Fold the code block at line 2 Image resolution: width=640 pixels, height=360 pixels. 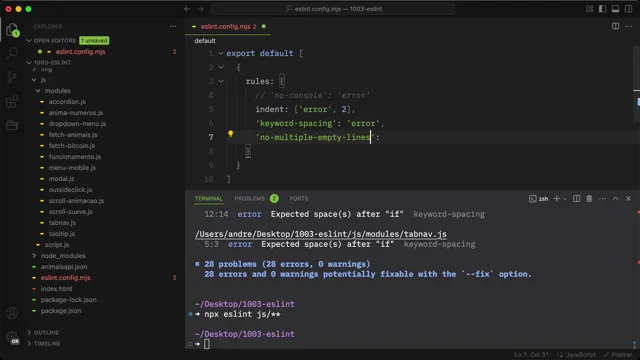click(x=221, y=67)
